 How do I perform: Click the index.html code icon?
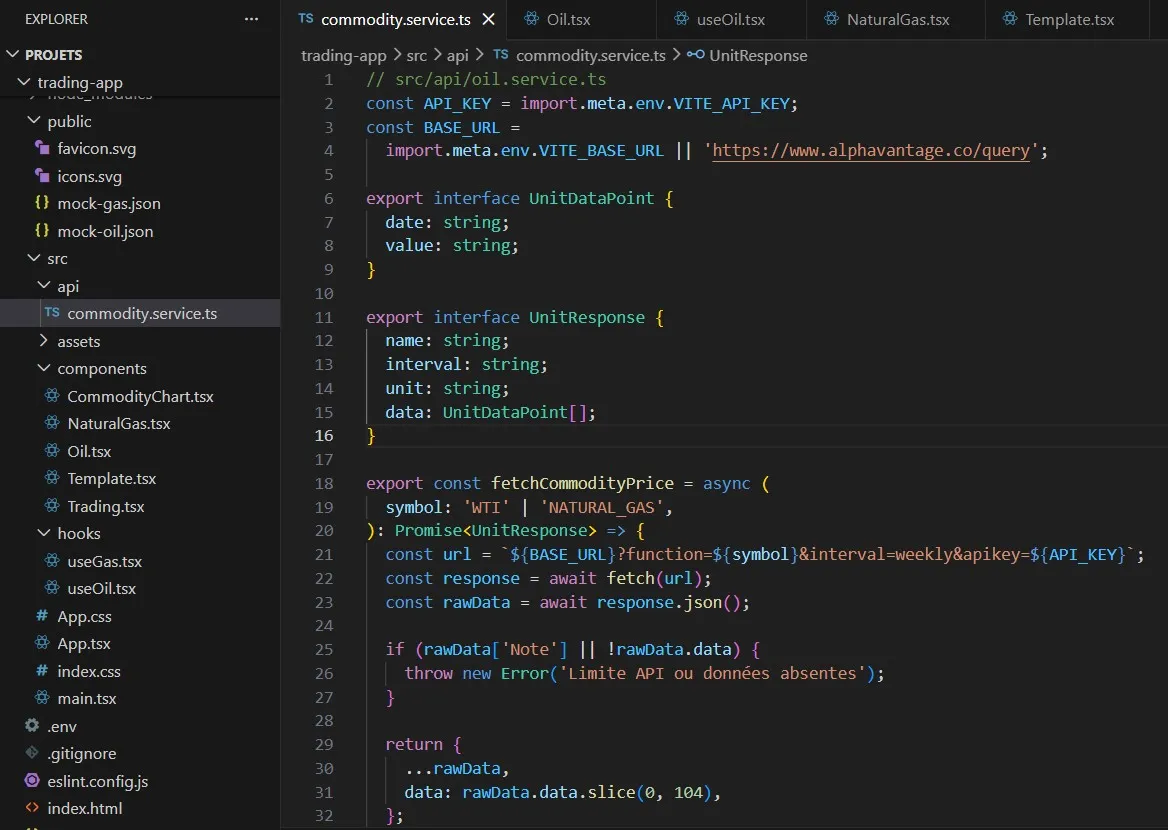(32, 808)
